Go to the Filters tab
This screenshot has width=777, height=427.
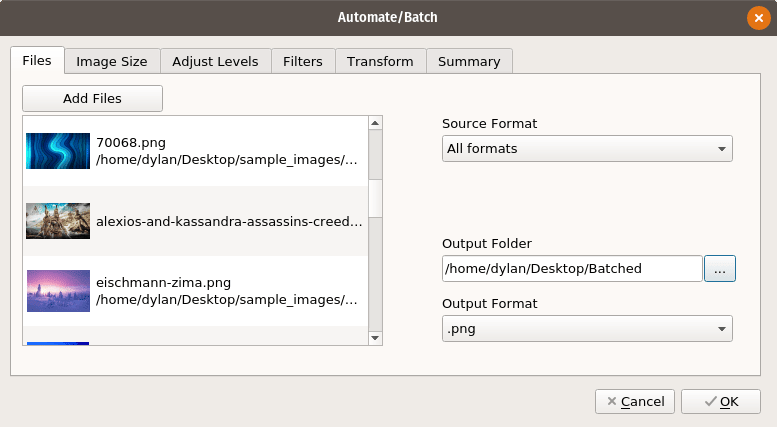tap(303, 61)
